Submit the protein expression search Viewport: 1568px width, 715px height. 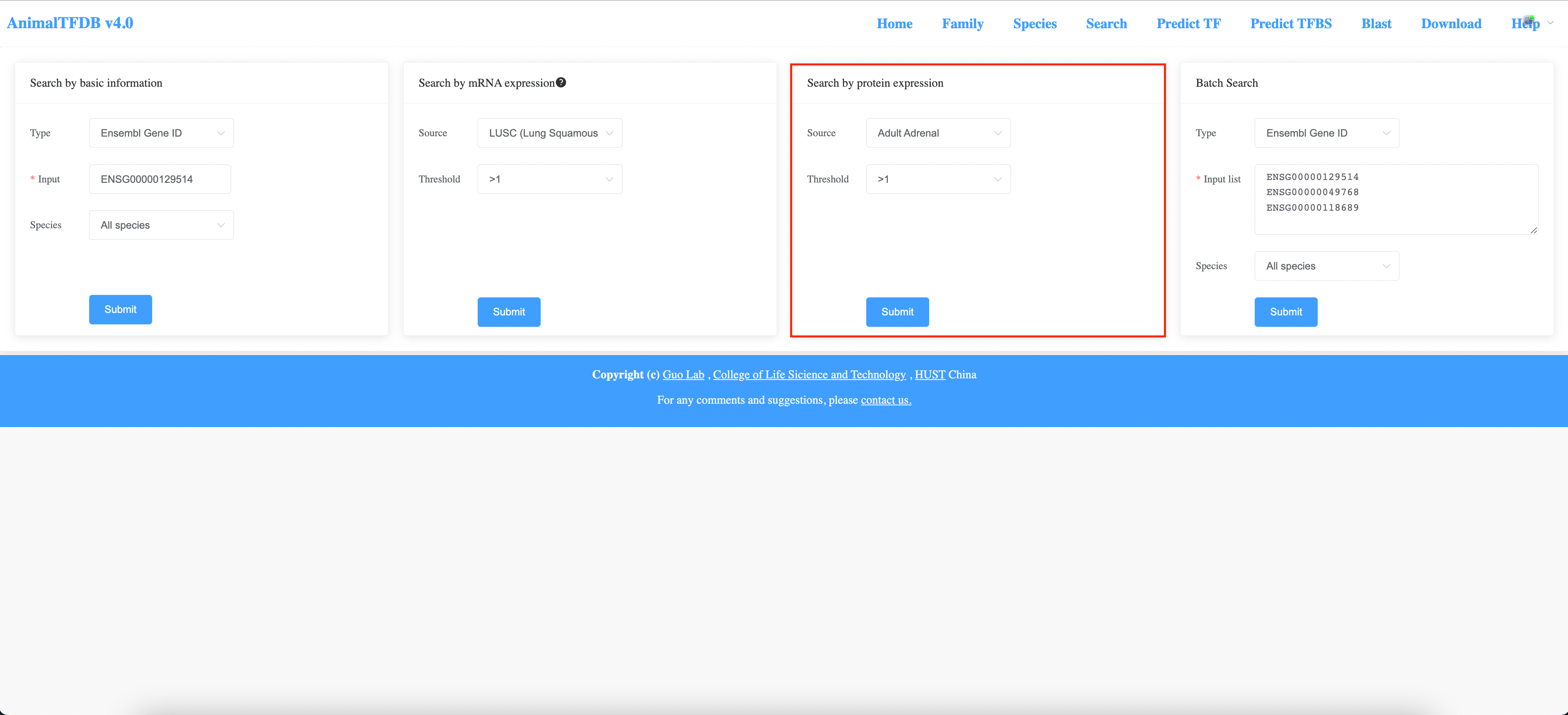click(897, 312)
